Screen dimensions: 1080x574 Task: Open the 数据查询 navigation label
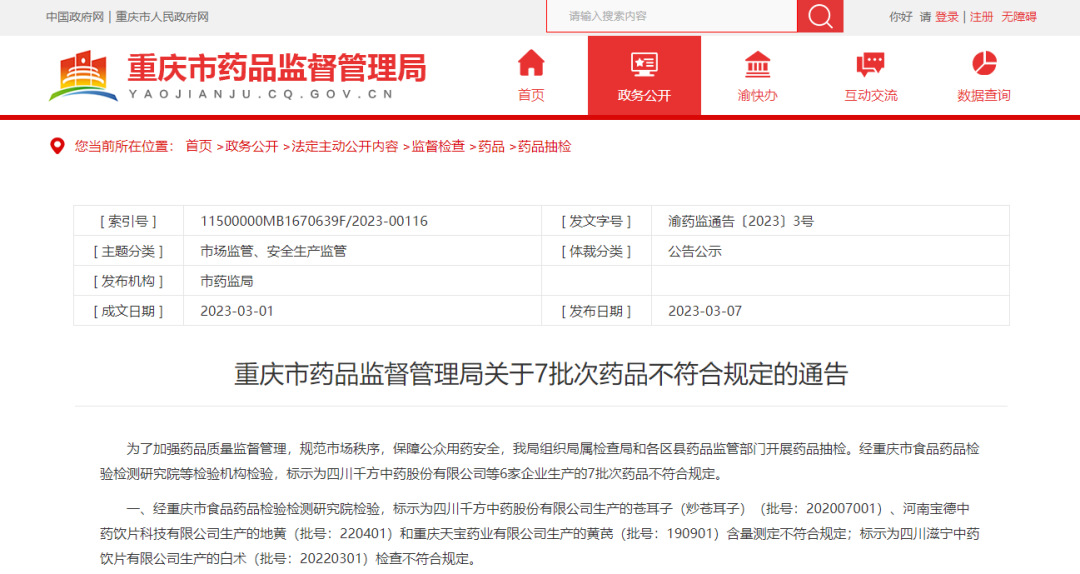984,95
